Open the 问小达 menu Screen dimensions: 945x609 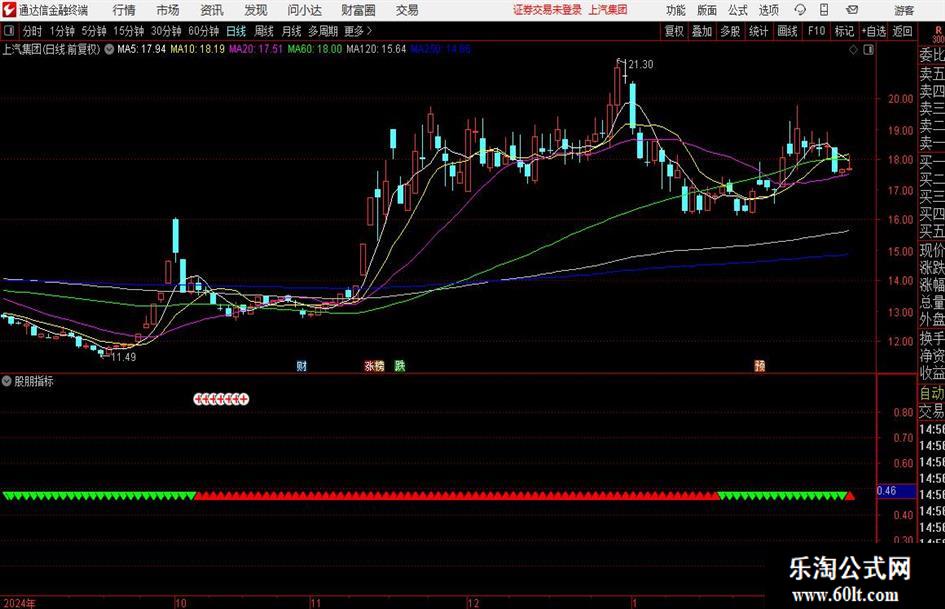(305, 10)
